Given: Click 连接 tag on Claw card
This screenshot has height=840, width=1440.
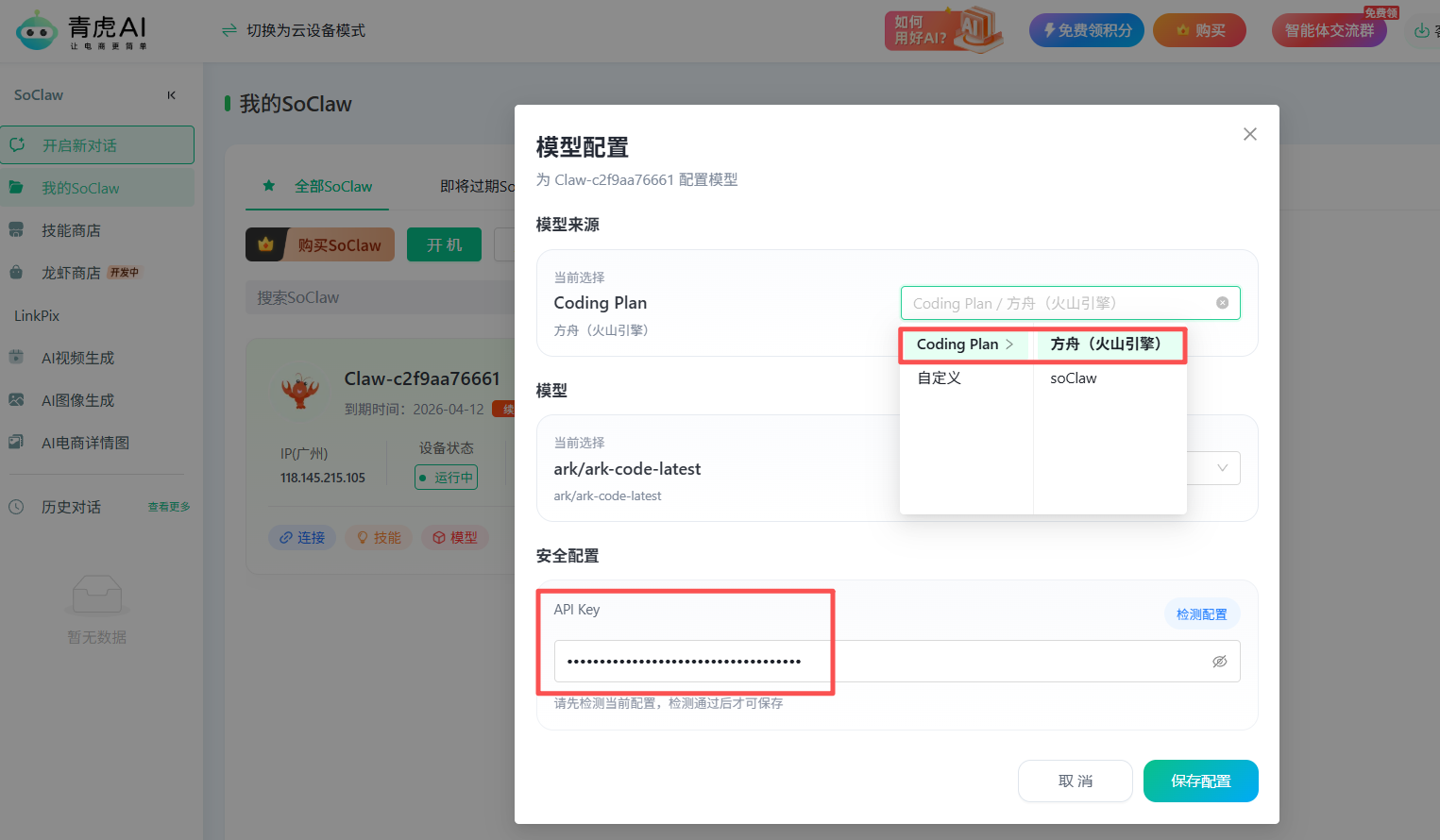Looking at the screenshot, I should (x=302, y=537).
